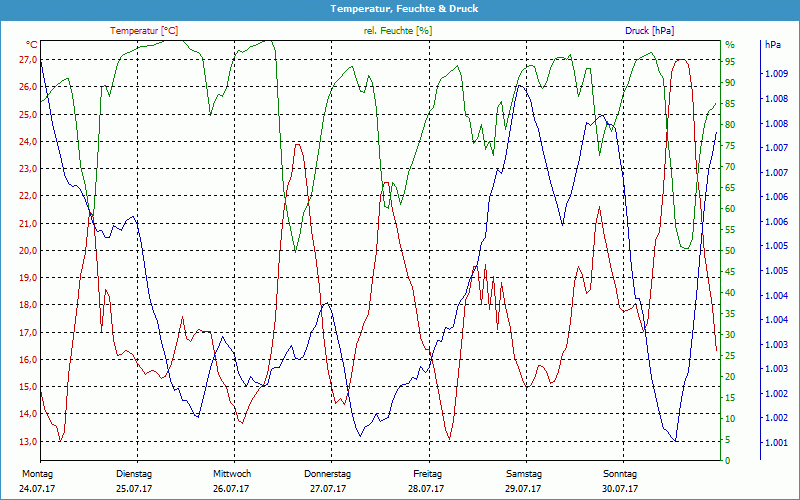Click green humidity axis value 50

click(730, 251)
